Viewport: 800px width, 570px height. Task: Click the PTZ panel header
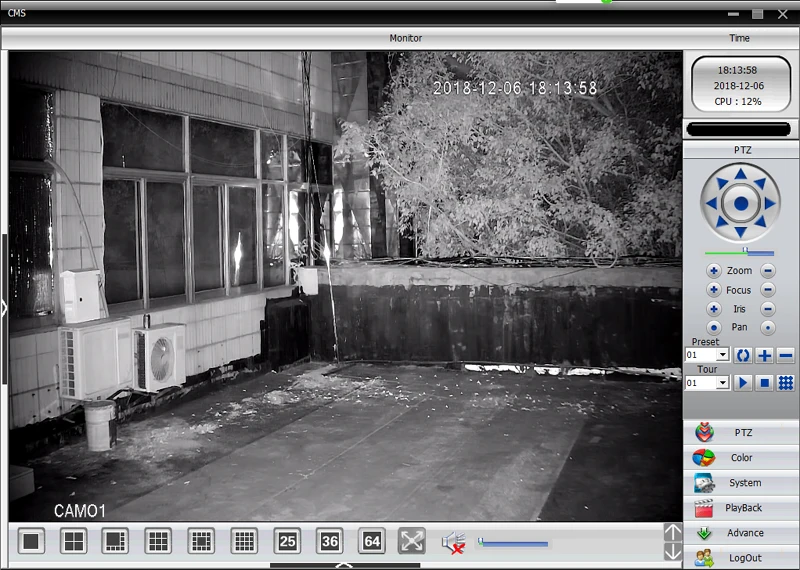pyautogui.click(x=742, y=150)
